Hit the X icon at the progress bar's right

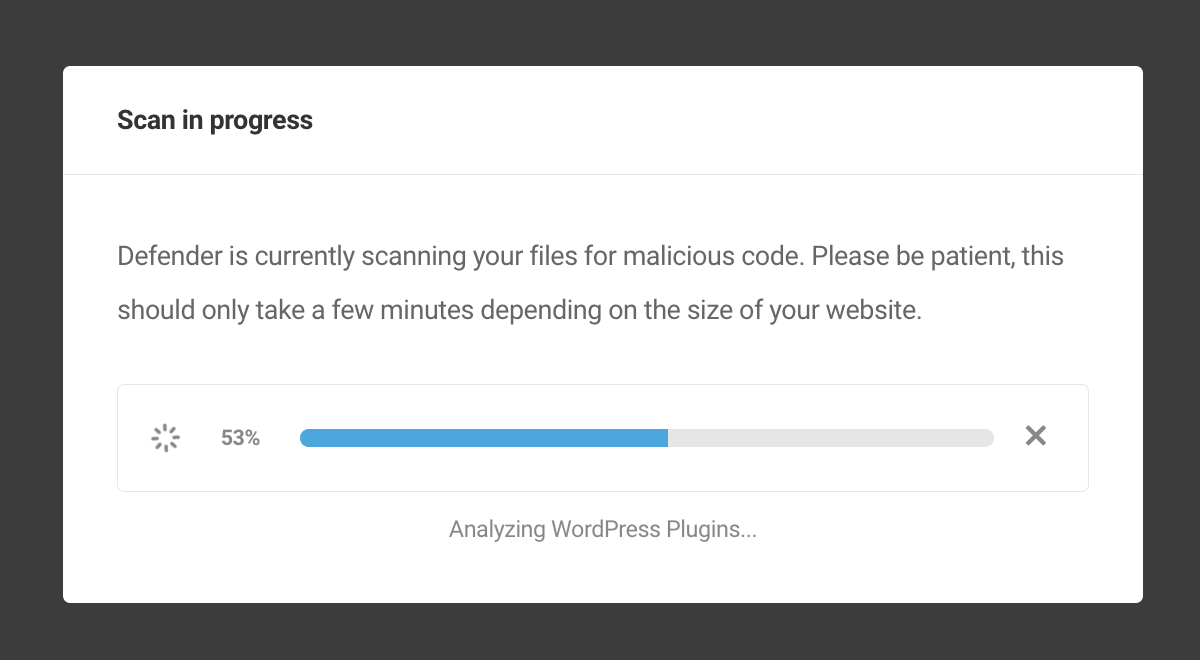tap(1035, 436)
